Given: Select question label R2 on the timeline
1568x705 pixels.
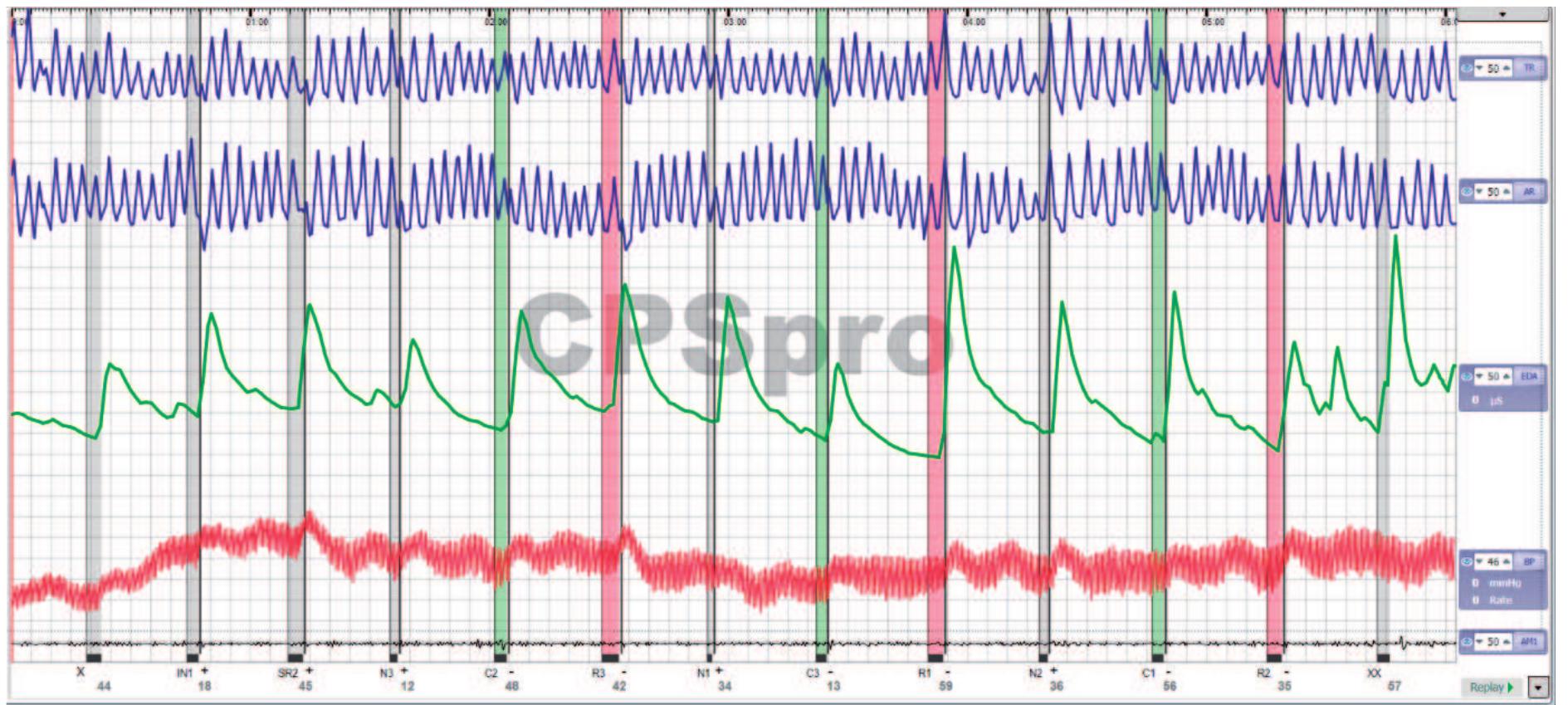Looking at the screenshot, I should coord(1263,673).
